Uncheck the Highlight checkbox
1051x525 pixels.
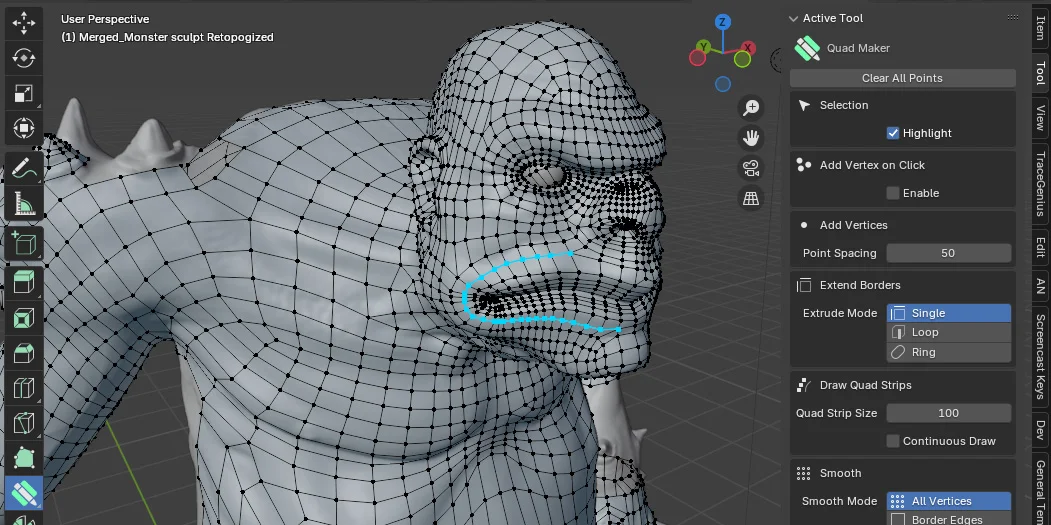tap(893, 133)
